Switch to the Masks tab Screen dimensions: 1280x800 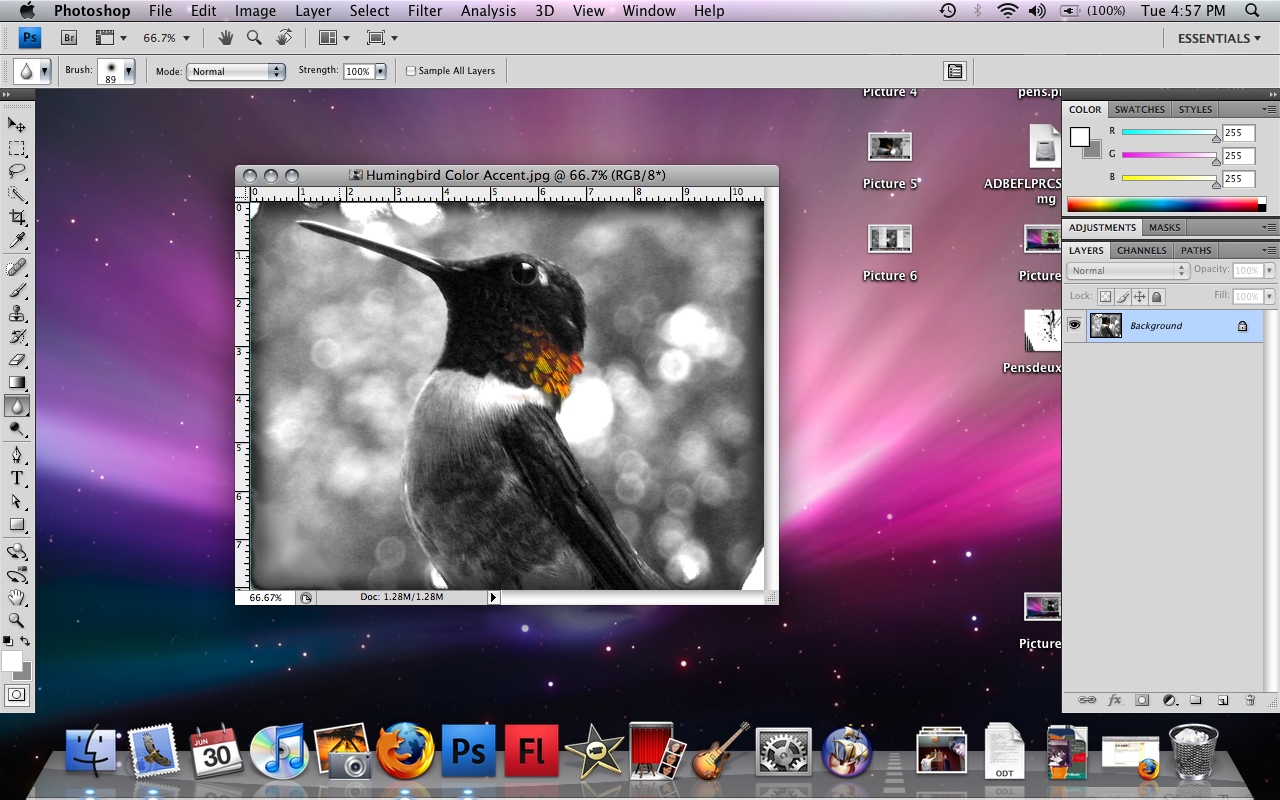[1165, 227]
